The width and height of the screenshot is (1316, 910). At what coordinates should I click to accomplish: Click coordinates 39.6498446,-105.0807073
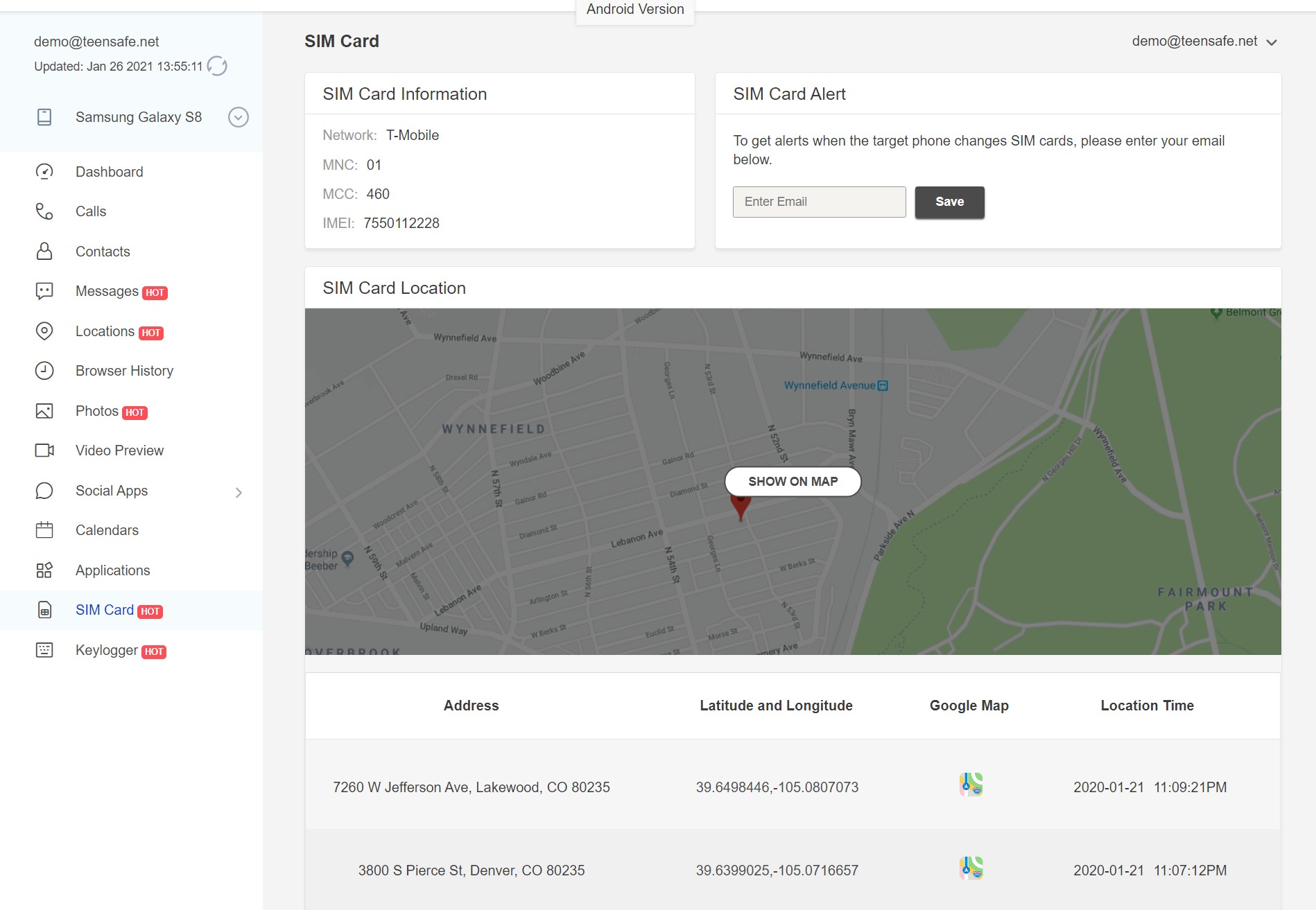777,787
